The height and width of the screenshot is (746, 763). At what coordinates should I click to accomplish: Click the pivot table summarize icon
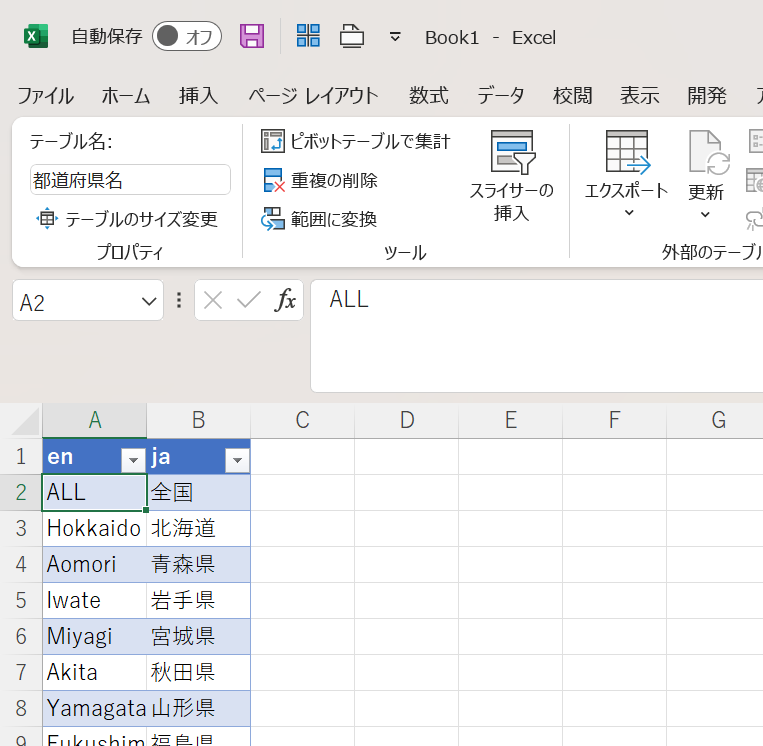coord(272,141)
